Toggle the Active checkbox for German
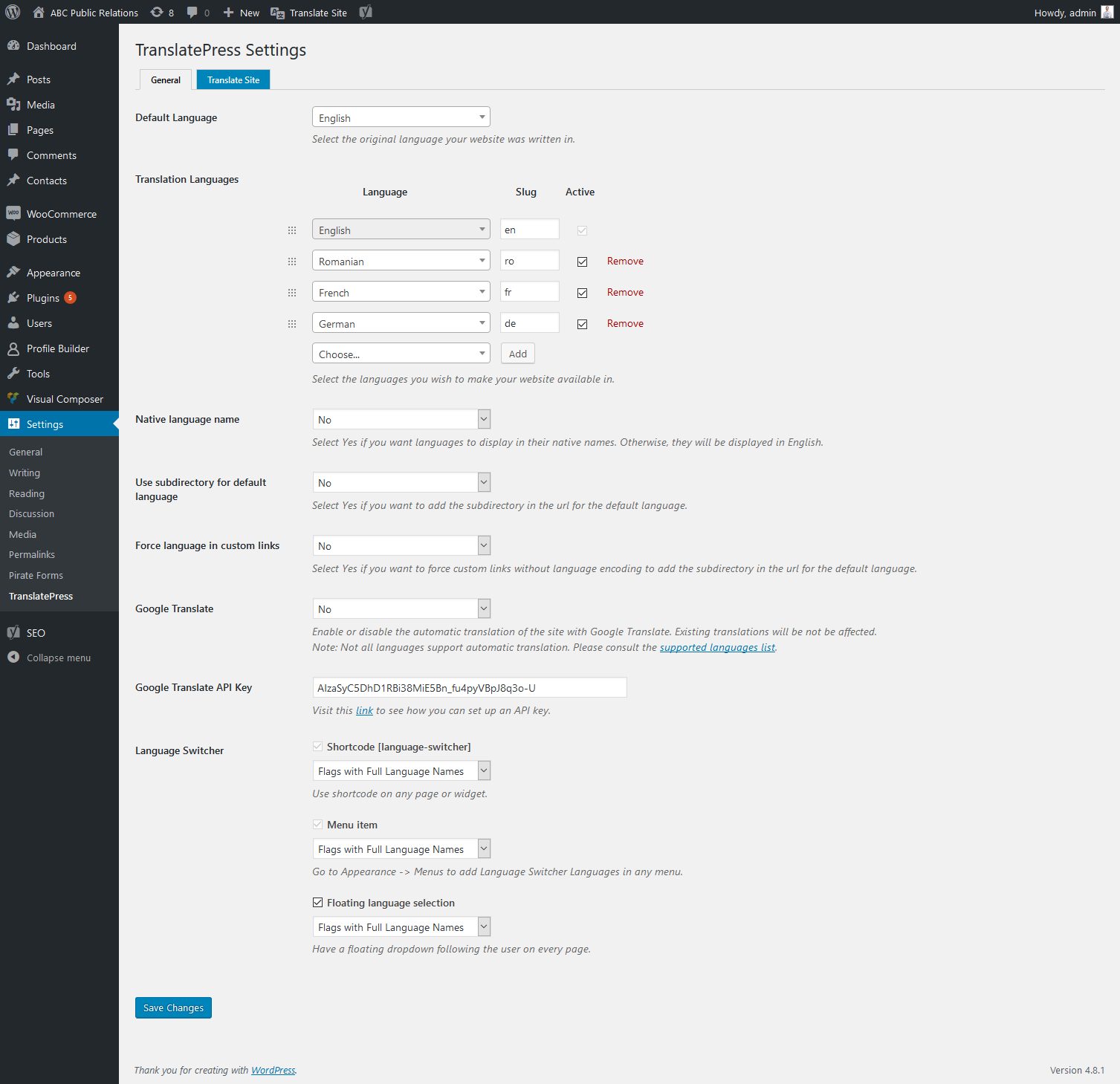The height and width of the screenshot is (1084, 1120). point(583,324)
